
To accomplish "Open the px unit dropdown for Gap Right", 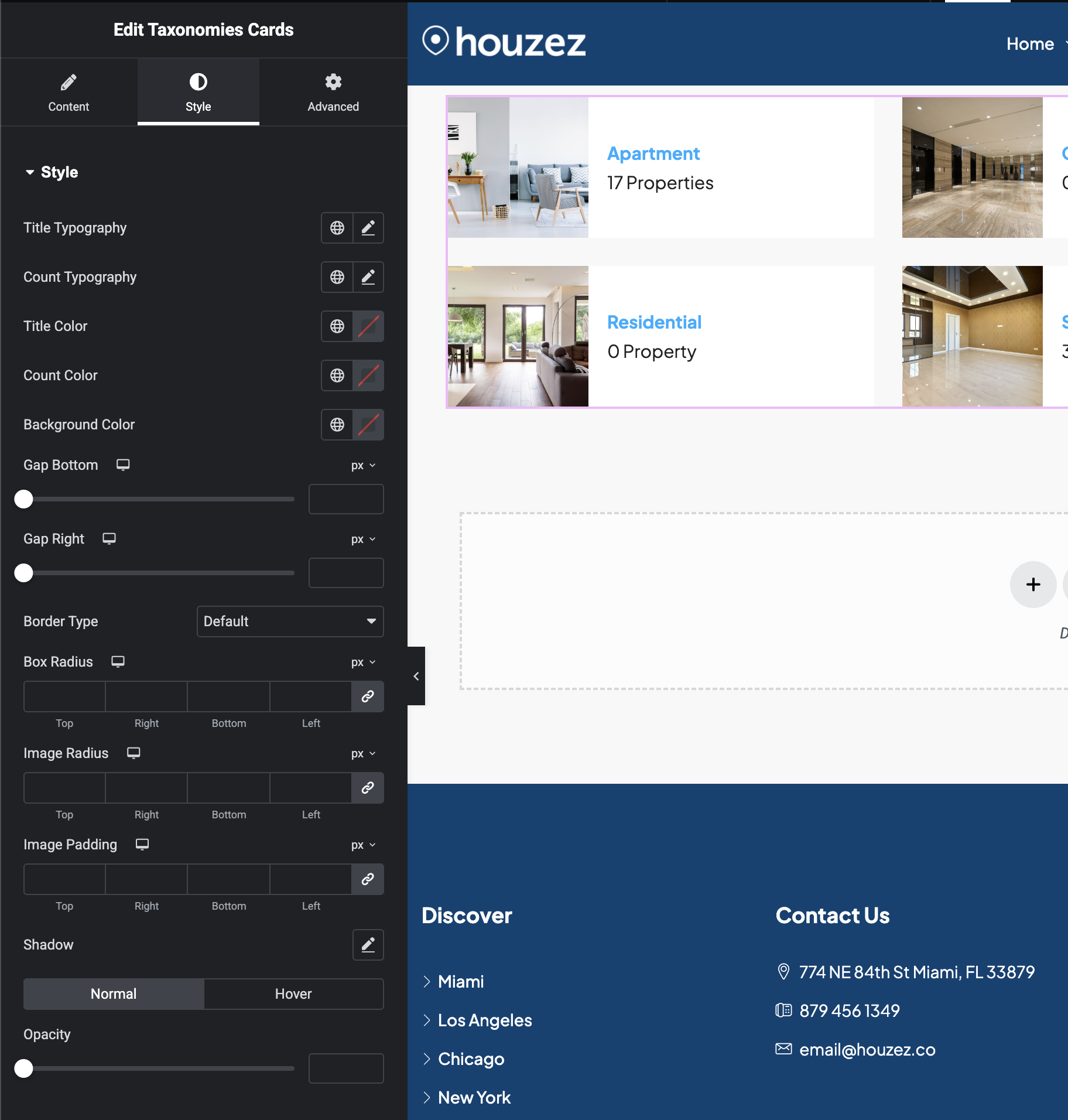I will pyautogui.click(x=363, y=539).
